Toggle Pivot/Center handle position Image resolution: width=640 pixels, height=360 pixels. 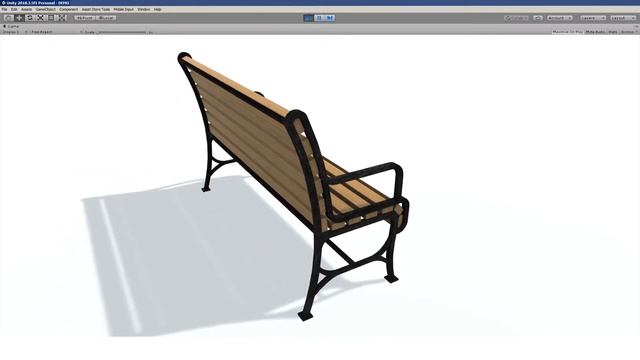pyautogui.click(x=85, y=18)
